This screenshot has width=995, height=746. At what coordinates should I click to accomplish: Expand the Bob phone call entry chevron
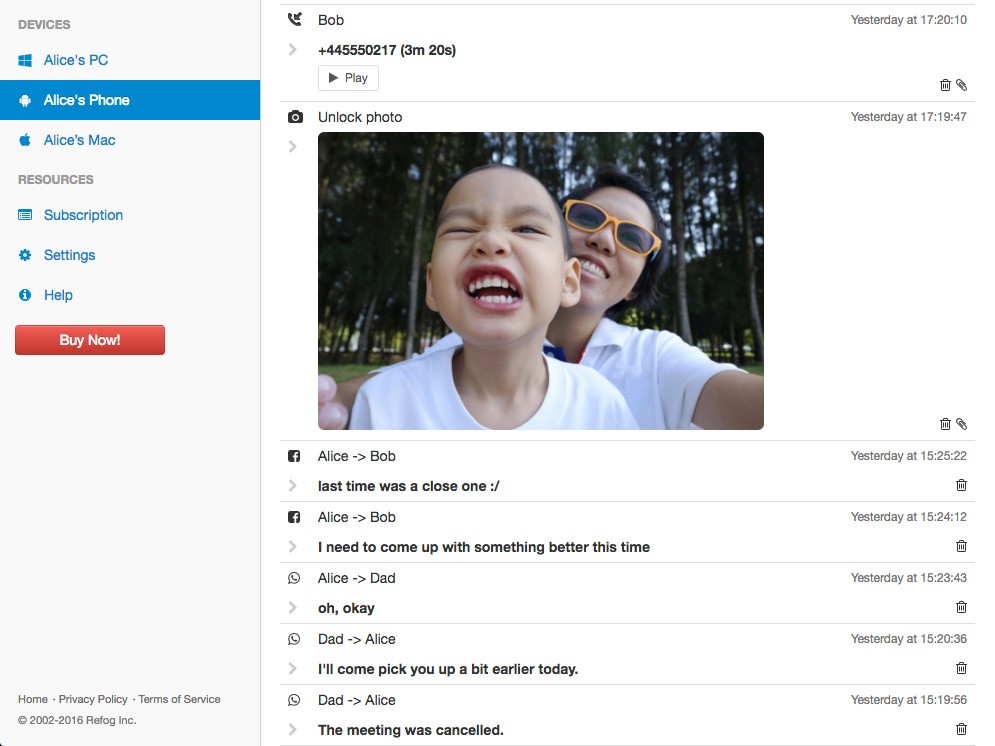pos(293,50)
